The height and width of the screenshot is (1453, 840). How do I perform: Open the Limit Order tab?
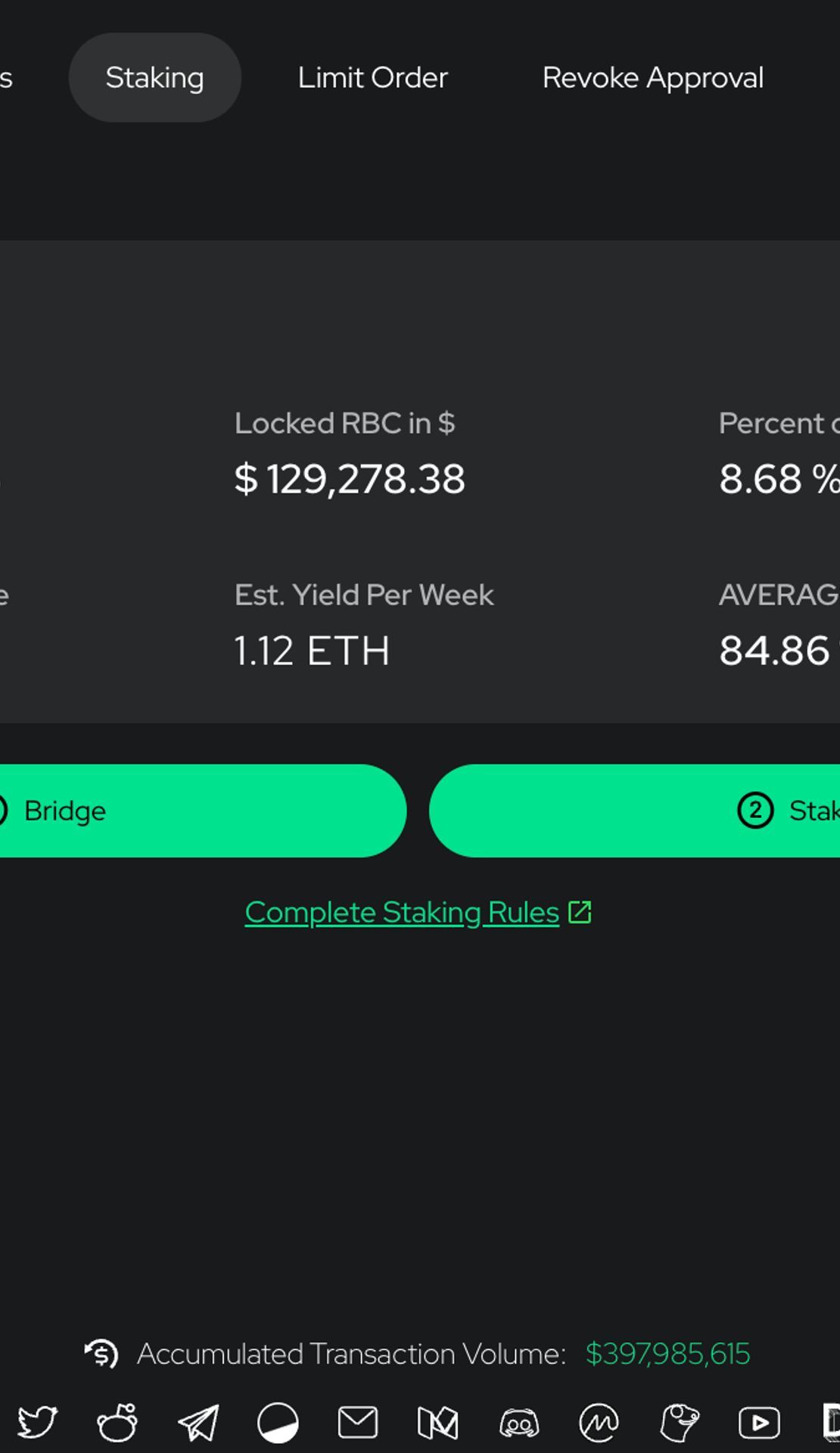(x=373, y=77)
